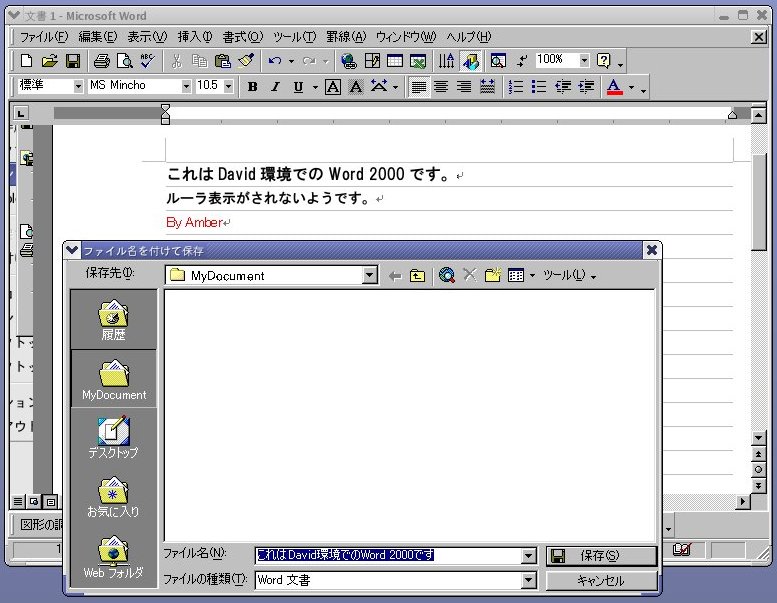Viewport: 777px width, 603px height.
Task: Click the Print Preview icon
Action: pyautogui.click(x=124, y=61)
